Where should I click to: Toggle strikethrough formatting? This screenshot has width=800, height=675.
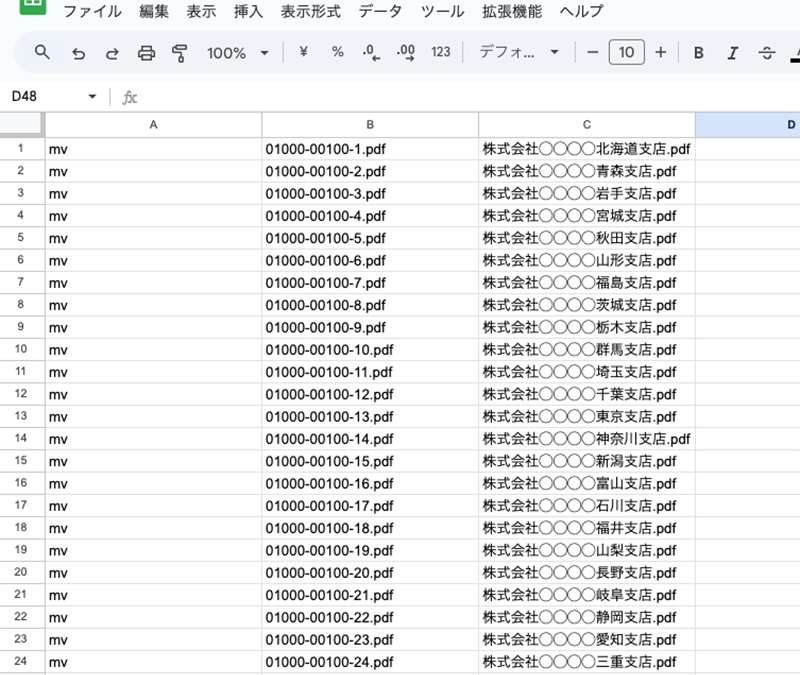(x=767, y=52)
